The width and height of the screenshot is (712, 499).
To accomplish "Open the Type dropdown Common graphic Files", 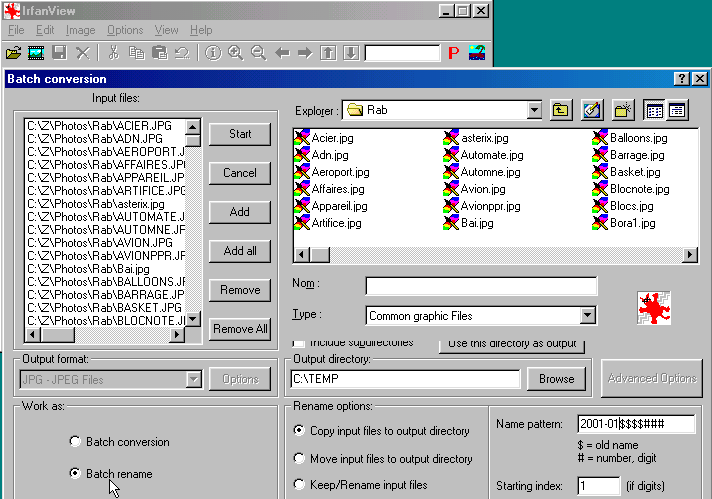I will click(587, 316).
